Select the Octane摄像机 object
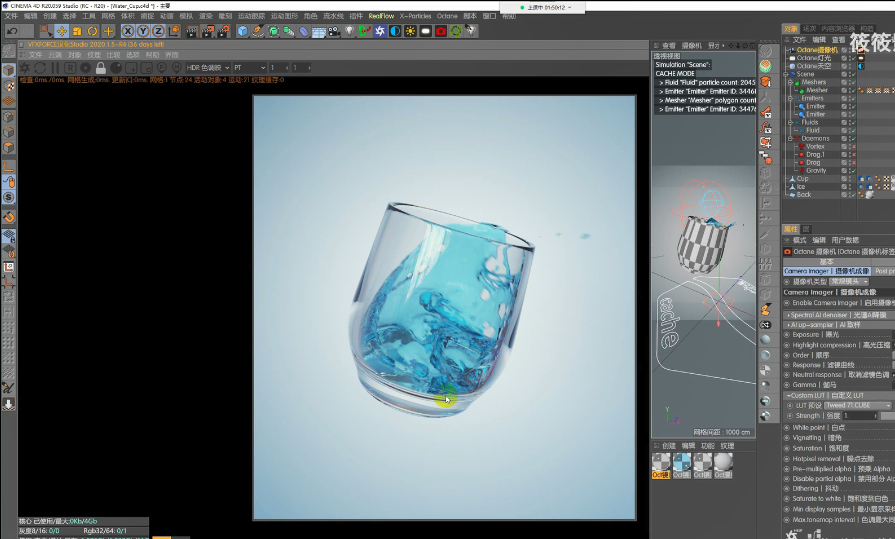This screenshot has width=895, height=539. 816,50
